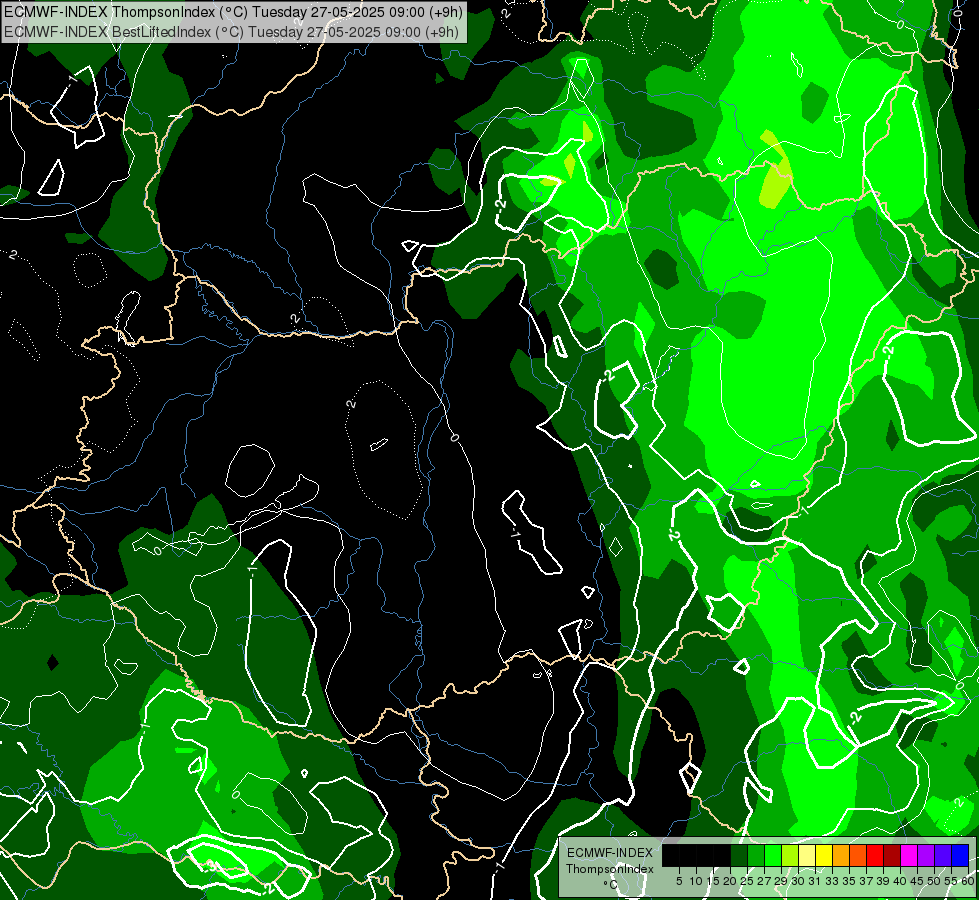979x900 pixels.
Task: Click the ECMWF-INDEX BestLiftedIndex header line
Action: click(x=232, y=31)
